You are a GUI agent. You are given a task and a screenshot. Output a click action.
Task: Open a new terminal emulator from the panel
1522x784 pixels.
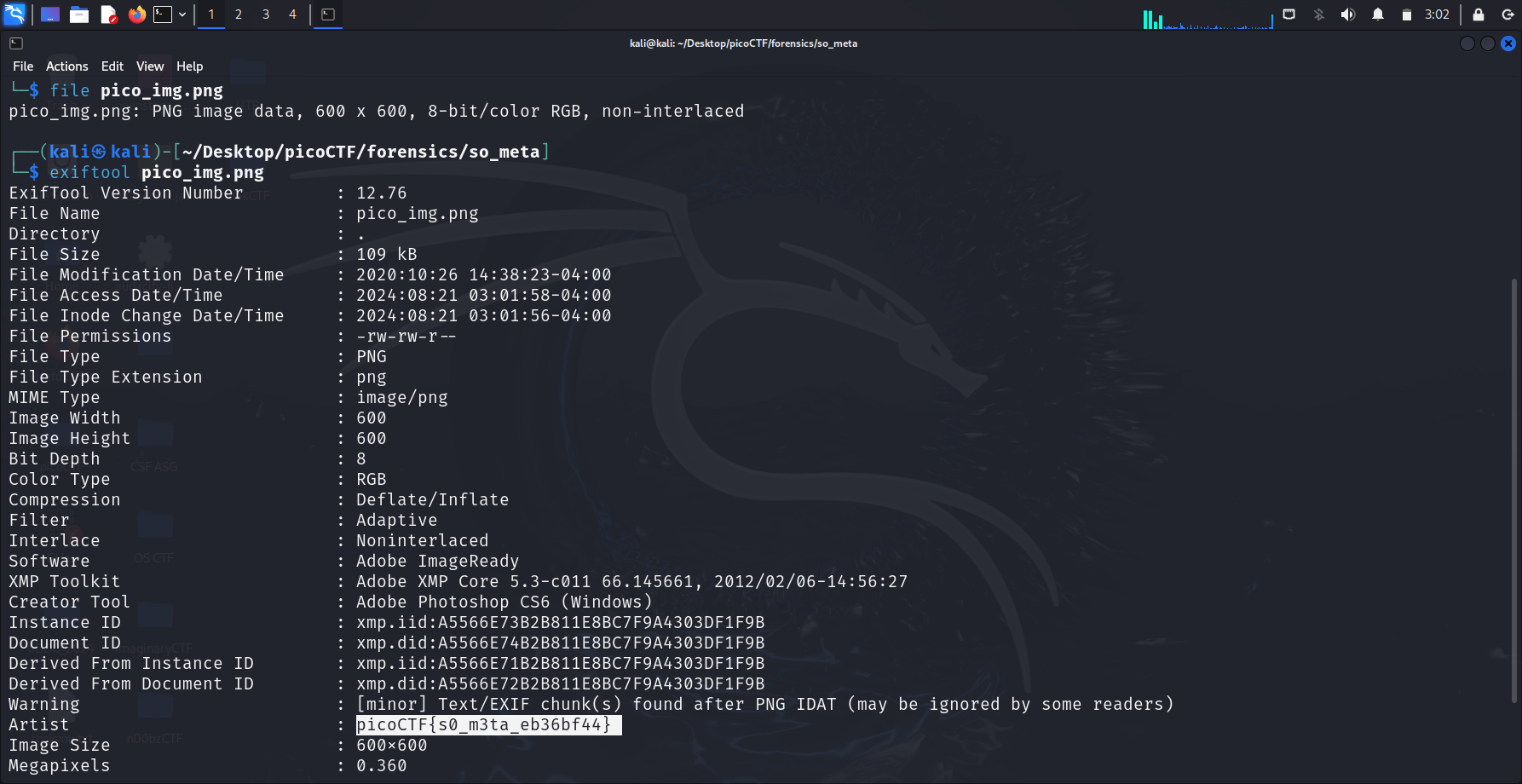pos(163,14)
